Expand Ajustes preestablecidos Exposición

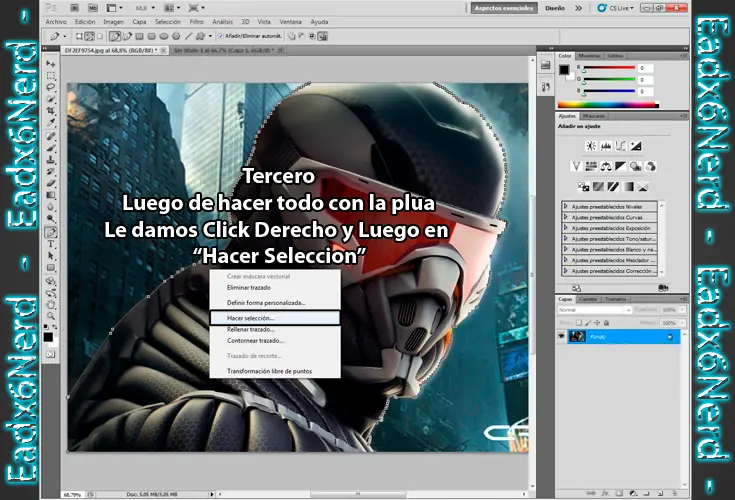[x=566, y=228]
